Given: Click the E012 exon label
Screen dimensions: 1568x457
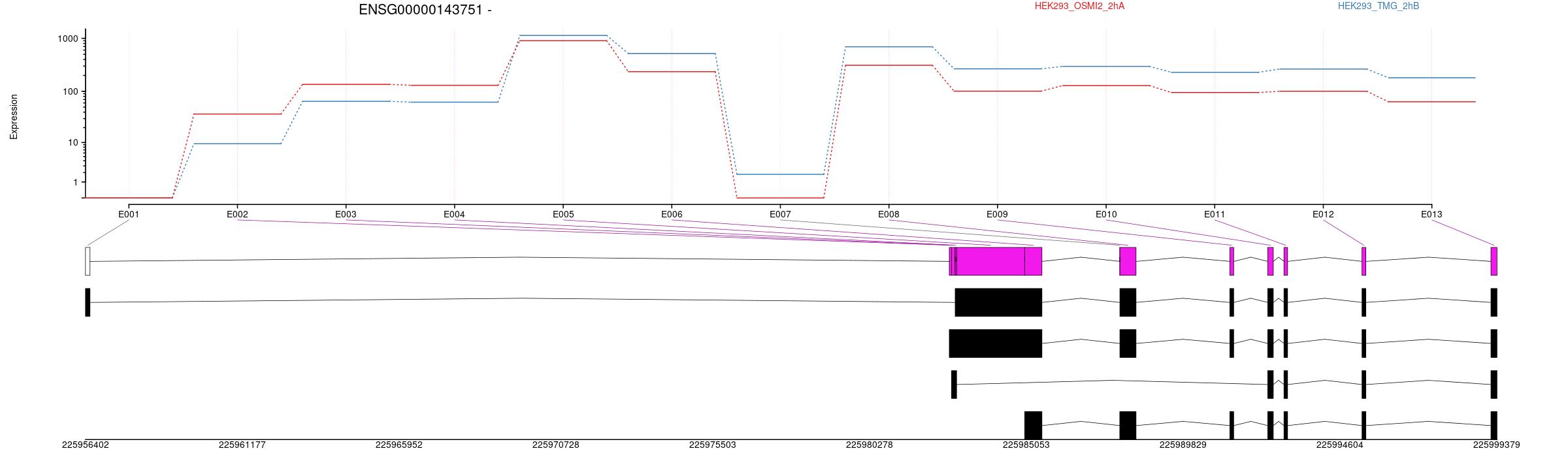Looking at the screenshot, I should 1323,214.
